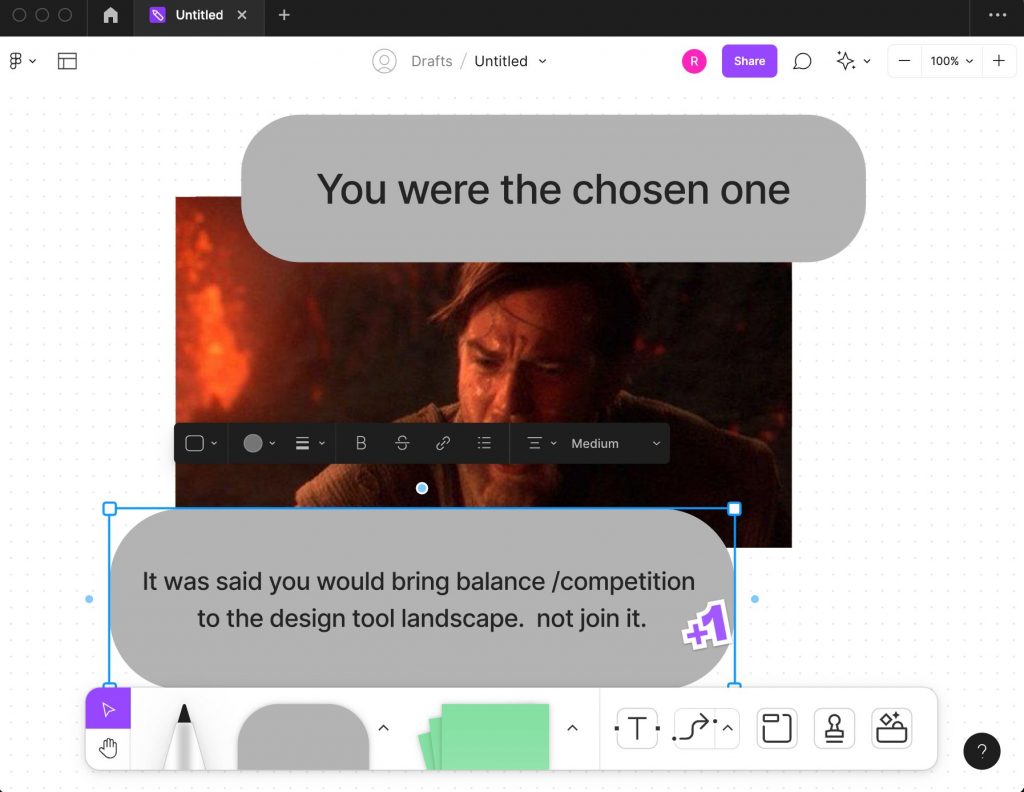The width and height of the screenshot is (1024, 792).
Task: Expand the connector options chevron
Action: point(728,728)
